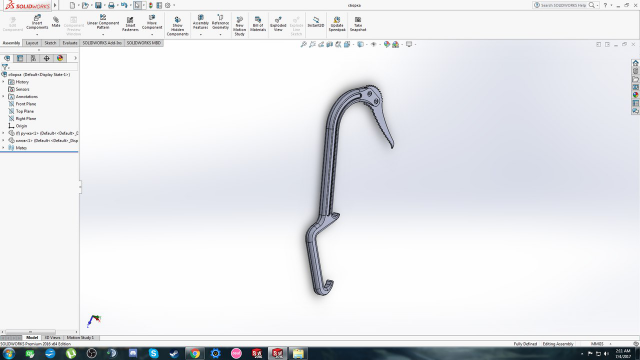Switch to DimXpertManager crosshair tab

47,58
